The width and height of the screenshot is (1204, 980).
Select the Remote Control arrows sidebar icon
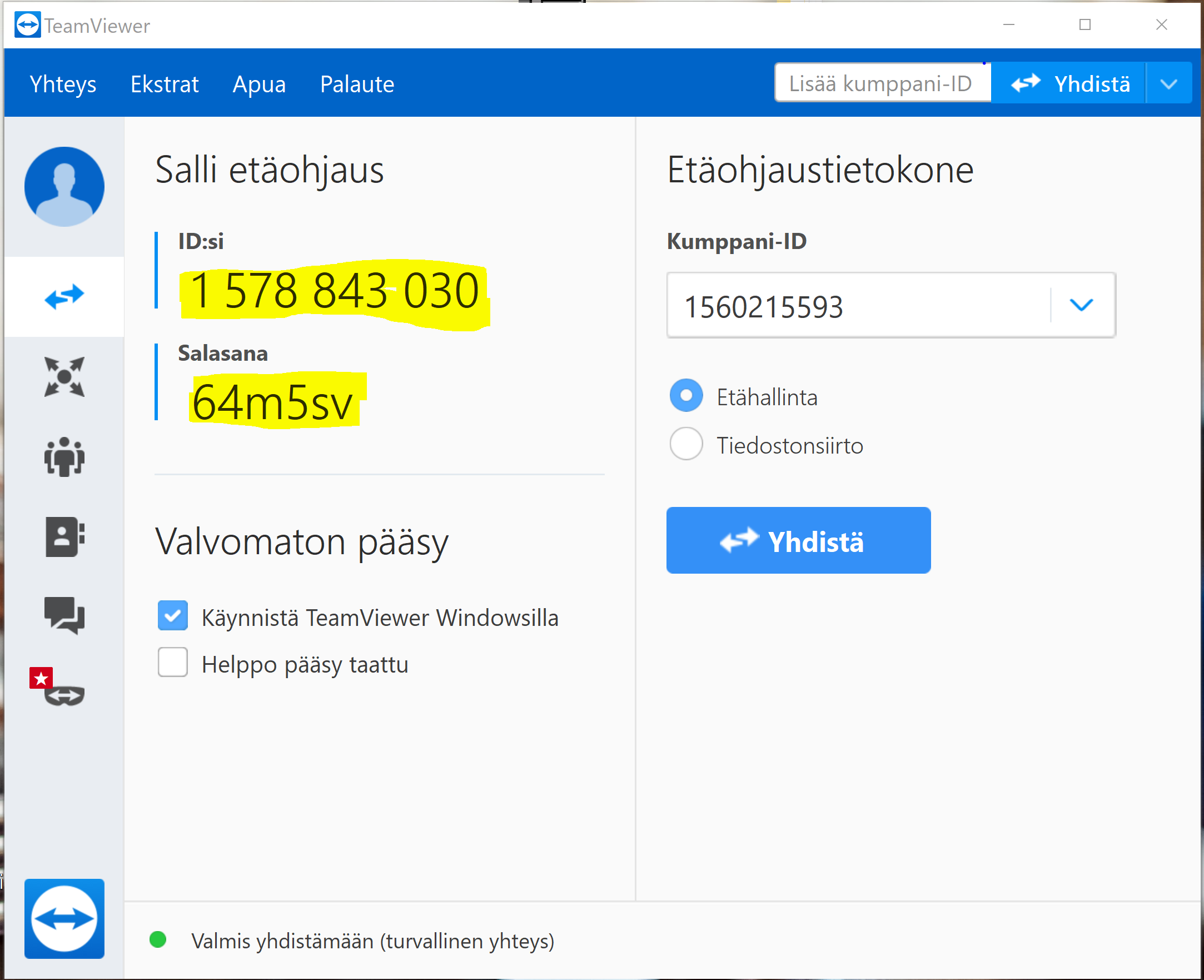64,296
